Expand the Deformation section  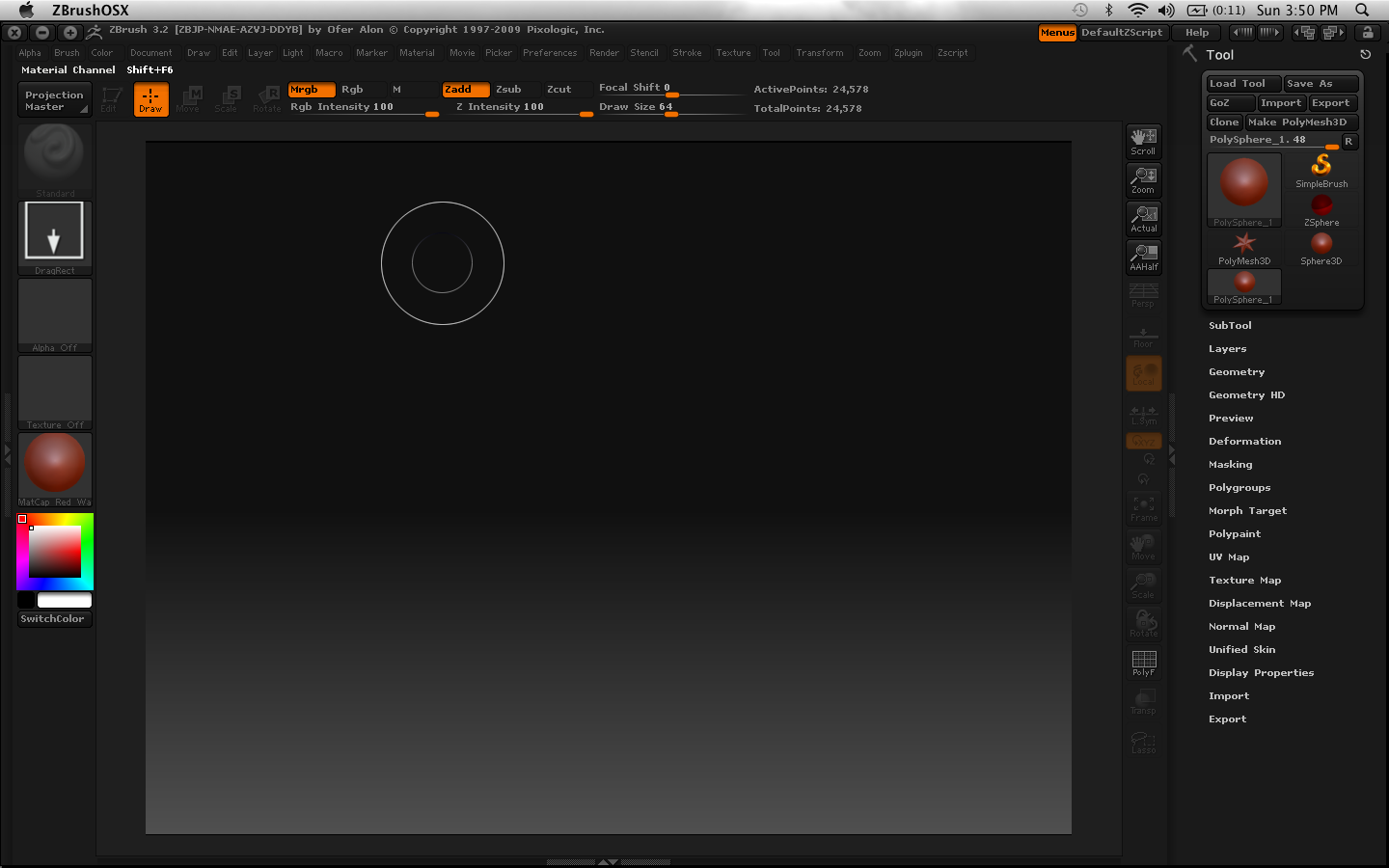pos(1244,442)
